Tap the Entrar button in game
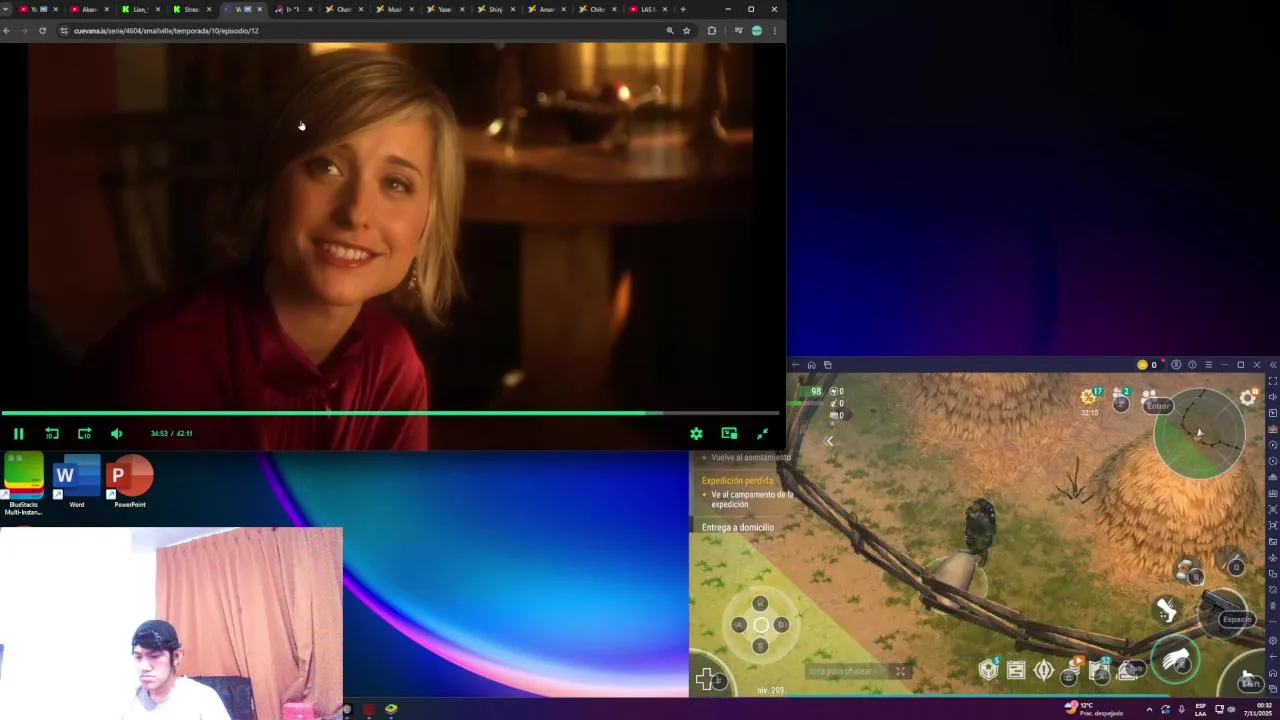The image size is (1280, 720). click(x=1158, y=406)
